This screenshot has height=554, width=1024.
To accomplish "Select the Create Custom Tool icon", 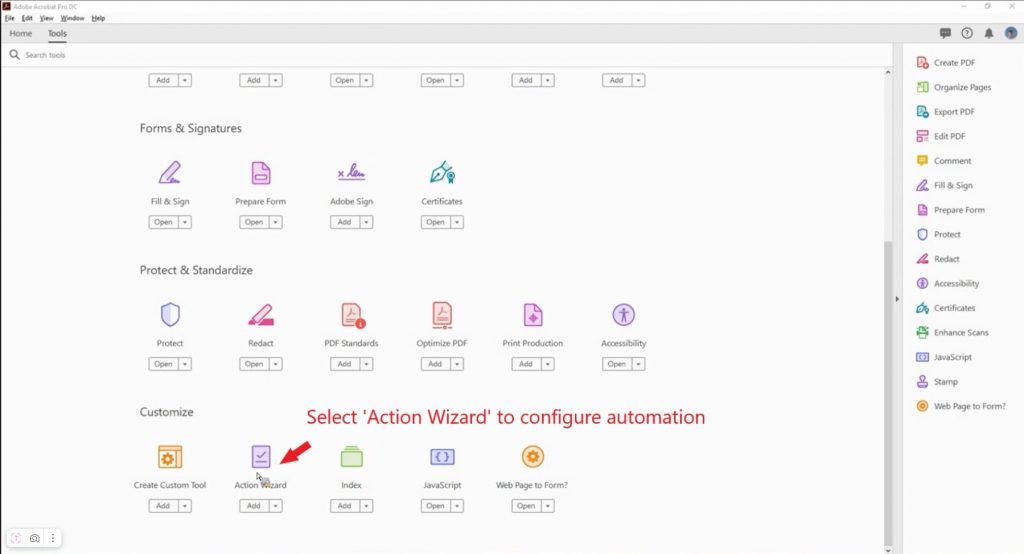I will (170, 457).
